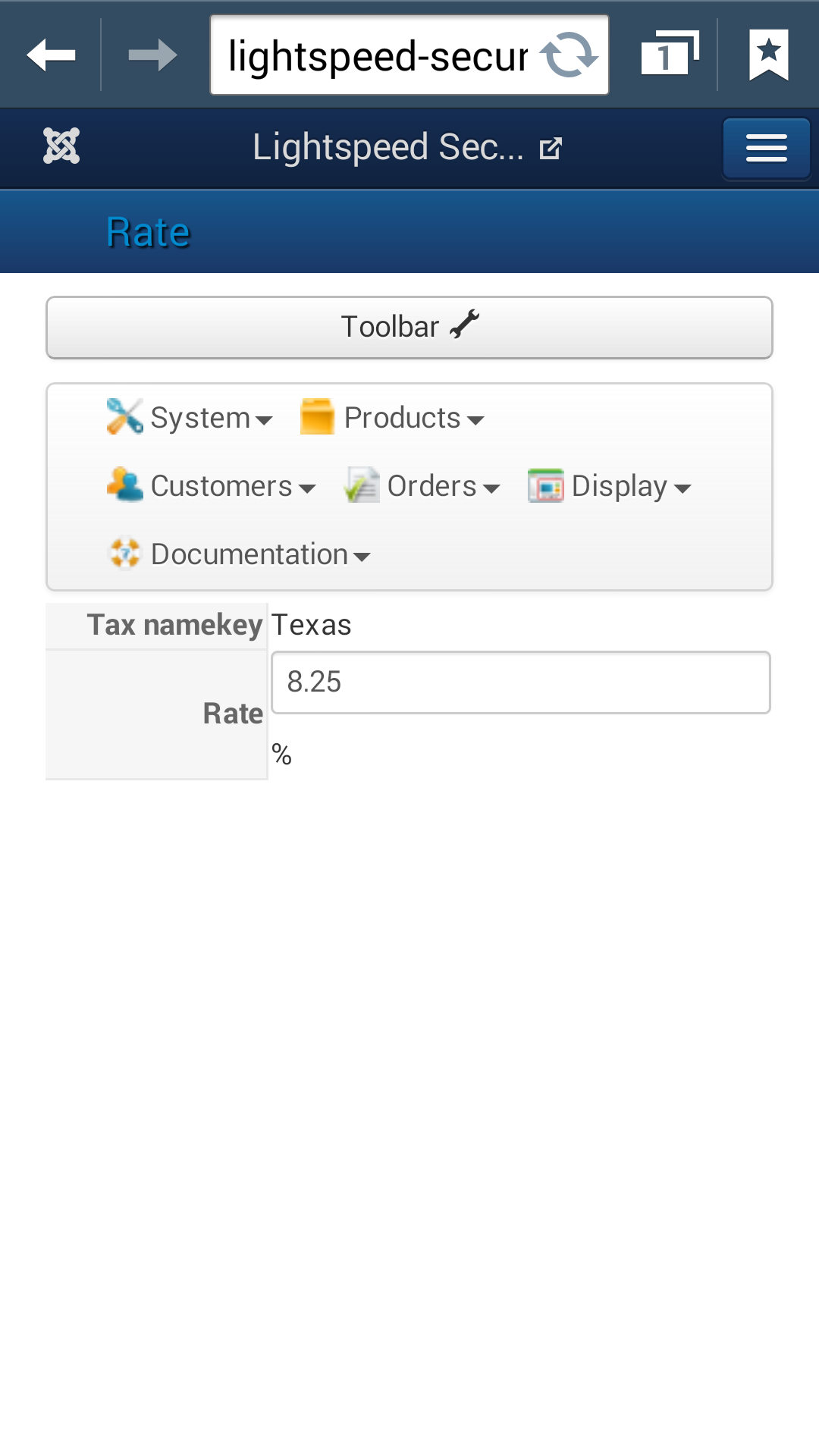Click the Display window icon
Image resolution: width=819 pixels, height=1456 pixels.
pos(545,485)
